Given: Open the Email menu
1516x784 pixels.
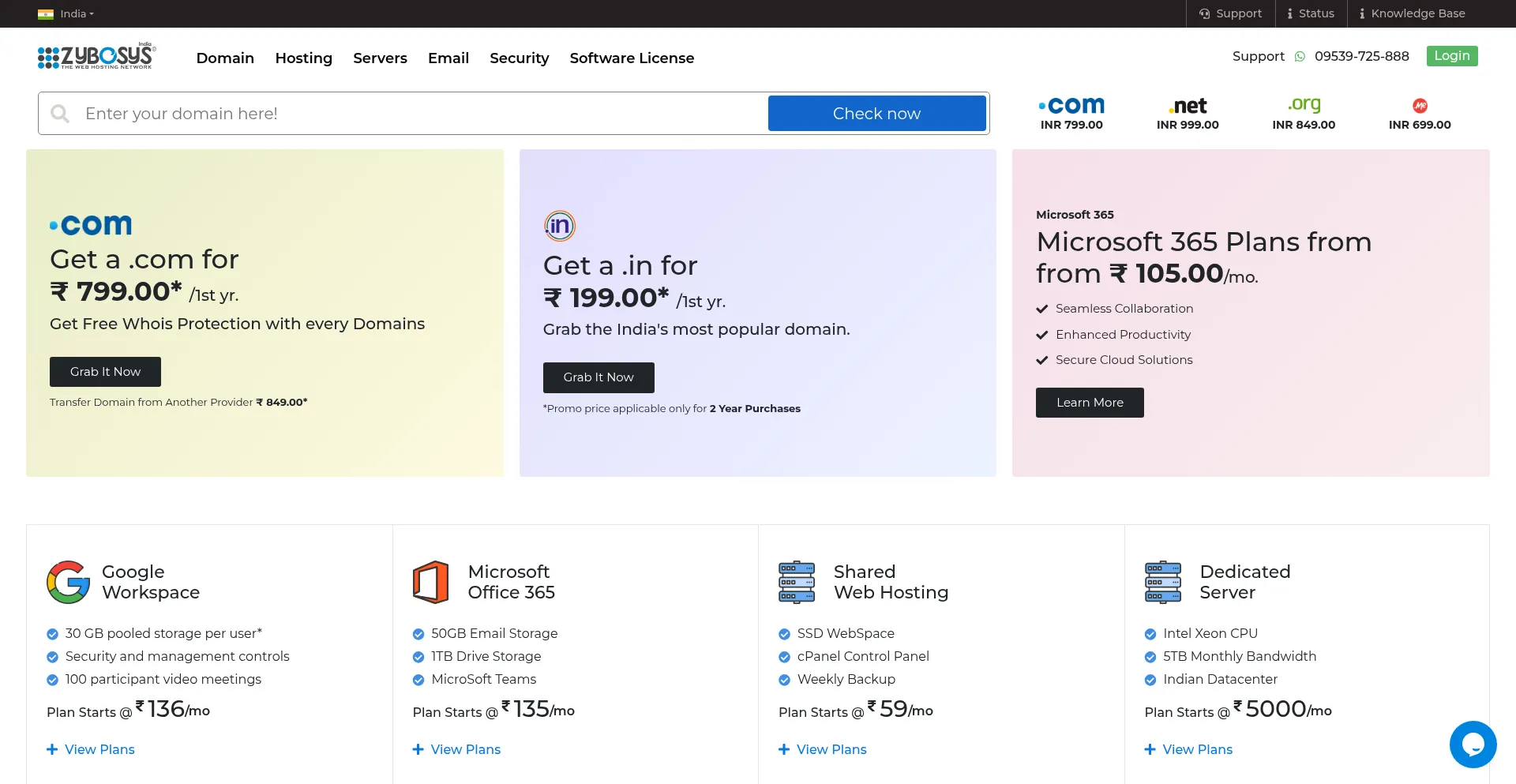Looking at the screenshot, I should click(x=448, y=58).
